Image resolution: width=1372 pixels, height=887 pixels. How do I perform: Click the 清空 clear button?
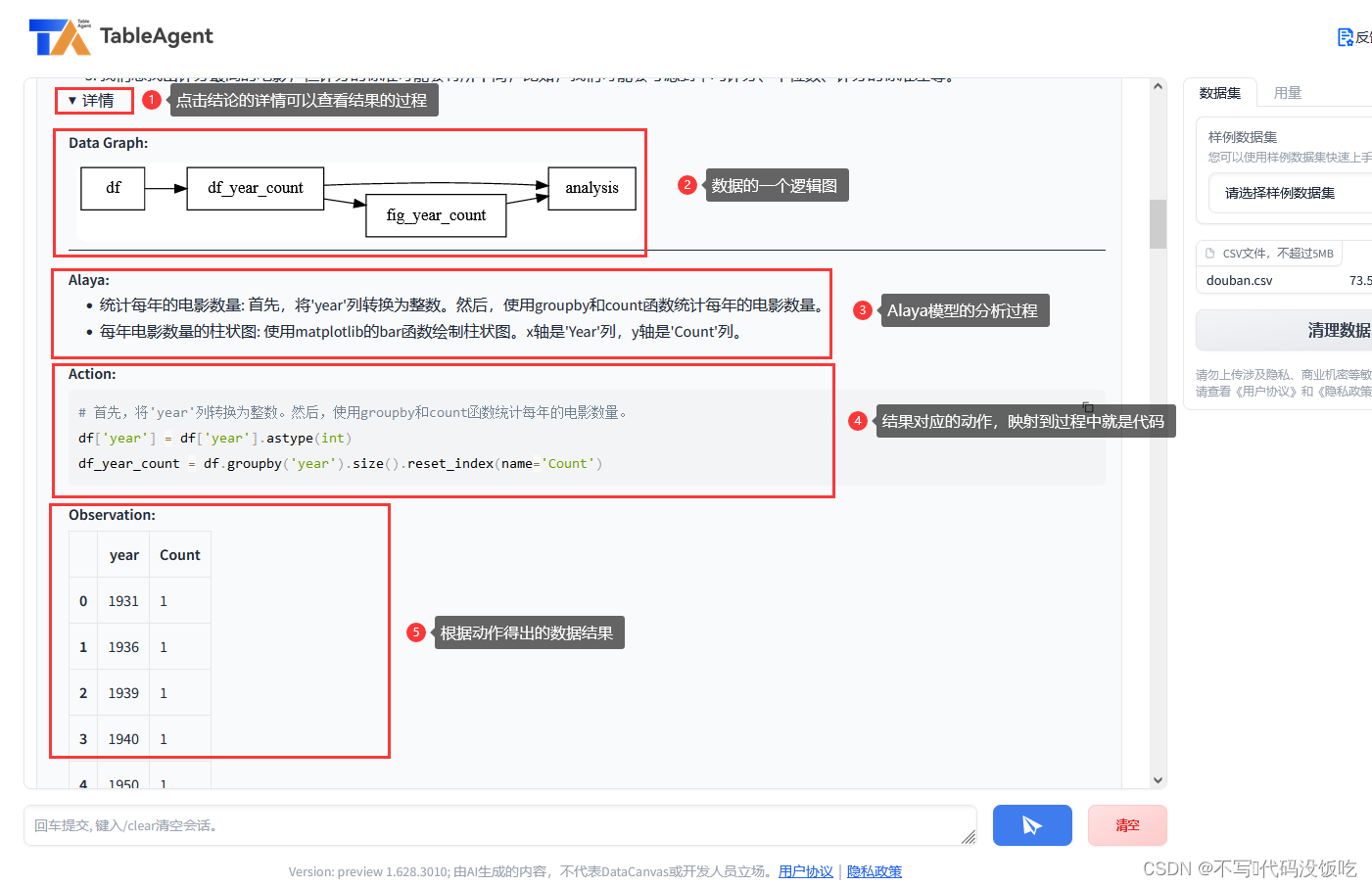click(x=1127, y=825)
